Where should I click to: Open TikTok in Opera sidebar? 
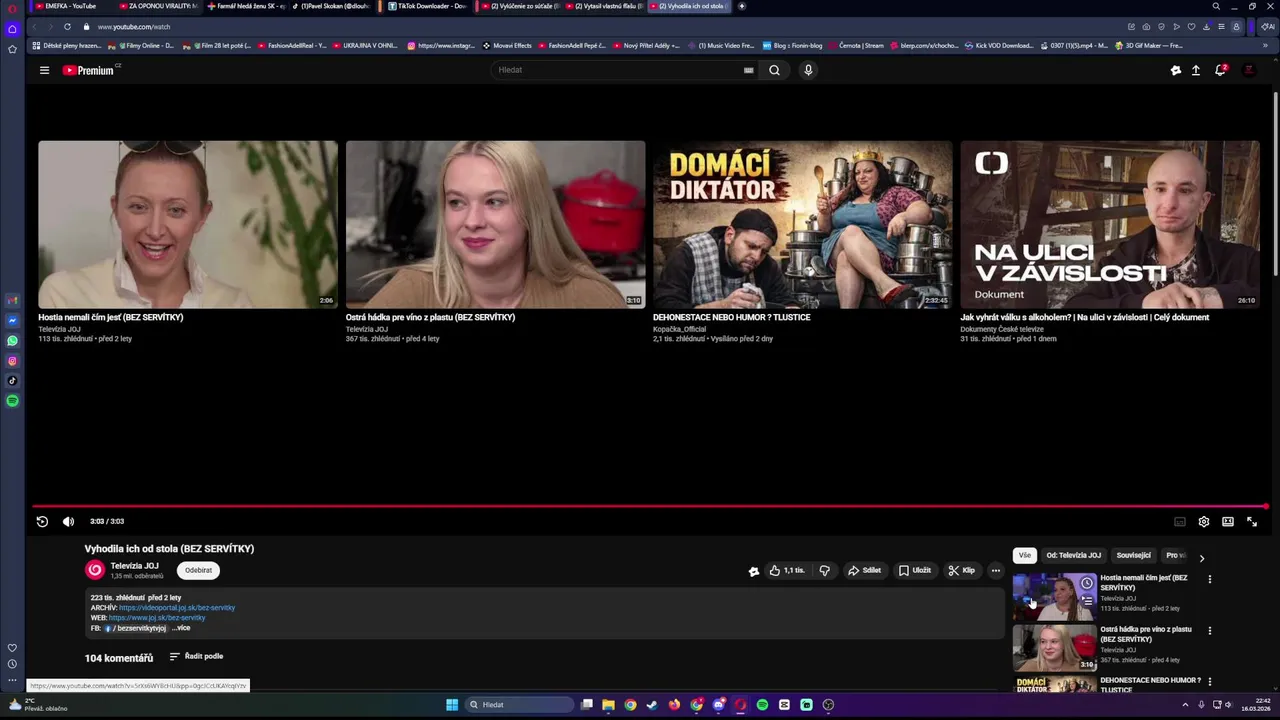(12, 380)
